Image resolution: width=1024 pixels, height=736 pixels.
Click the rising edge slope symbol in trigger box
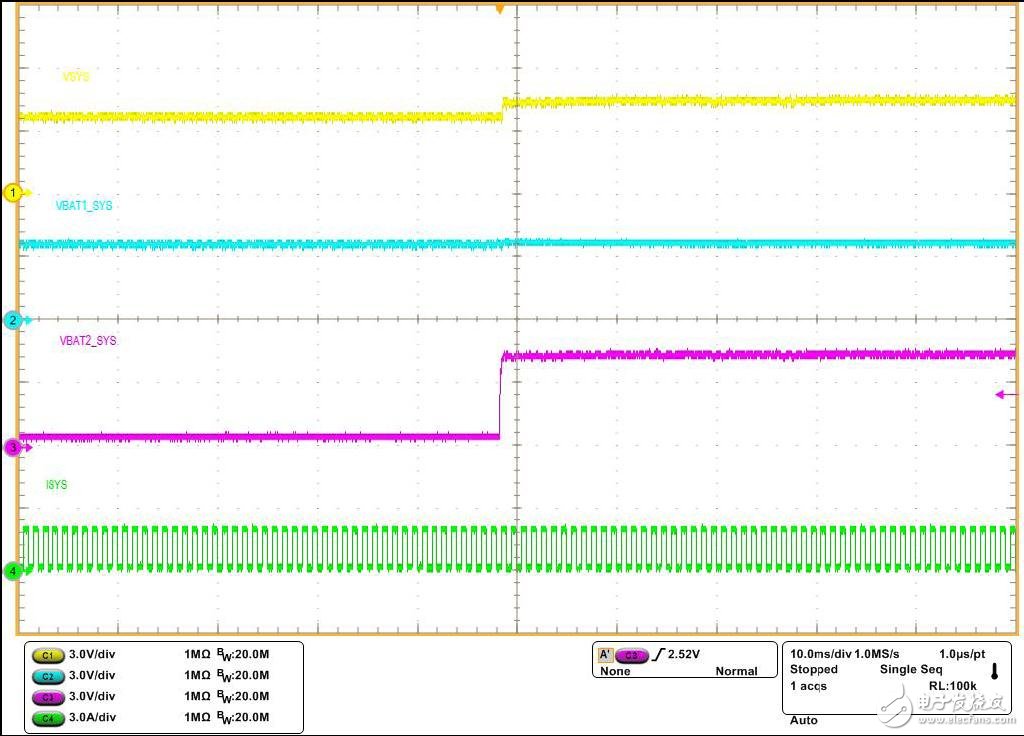coord(658,655)
